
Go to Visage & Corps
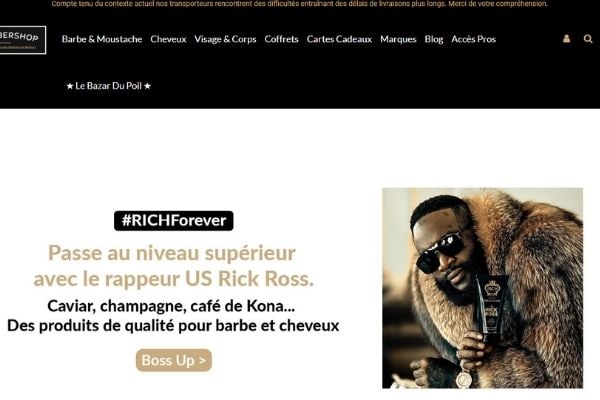225,39
